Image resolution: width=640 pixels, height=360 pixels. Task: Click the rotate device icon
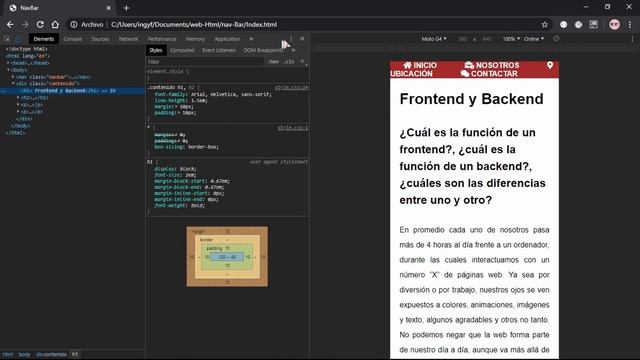(x=556, y=38)
